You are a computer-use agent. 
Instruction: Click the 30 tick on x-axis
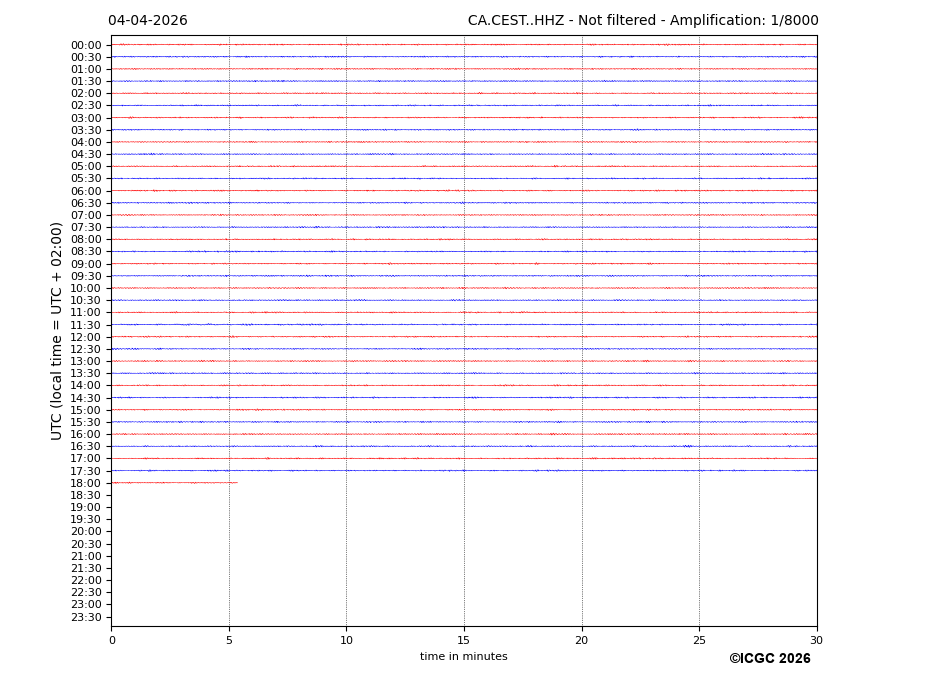point(816,641)
